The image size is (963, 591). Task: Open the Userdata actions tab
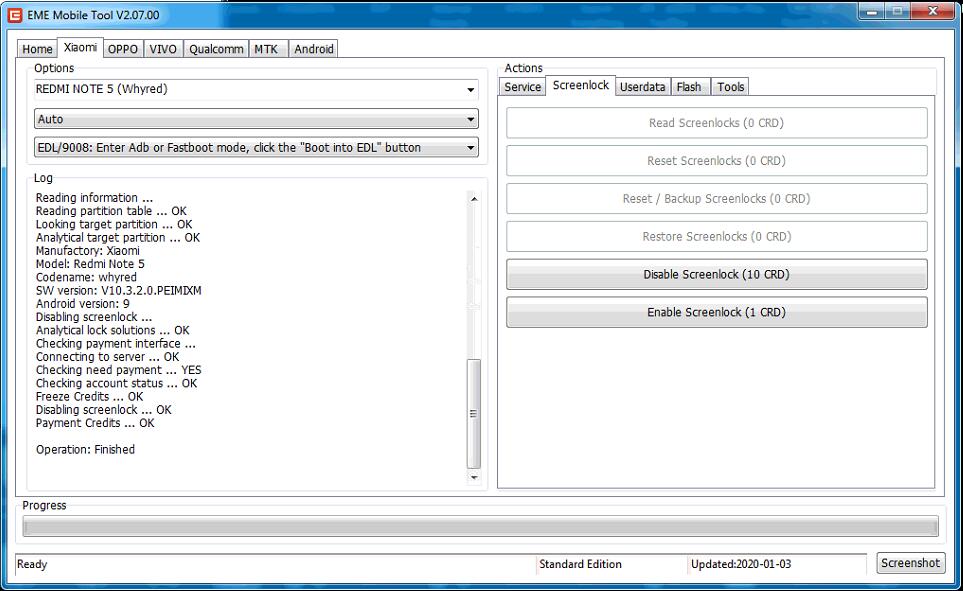(642, 87)
